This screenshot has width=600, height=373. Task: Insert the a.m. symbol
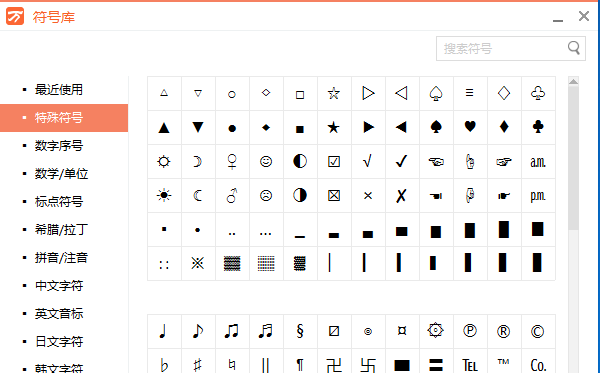[x=538, y=161]
